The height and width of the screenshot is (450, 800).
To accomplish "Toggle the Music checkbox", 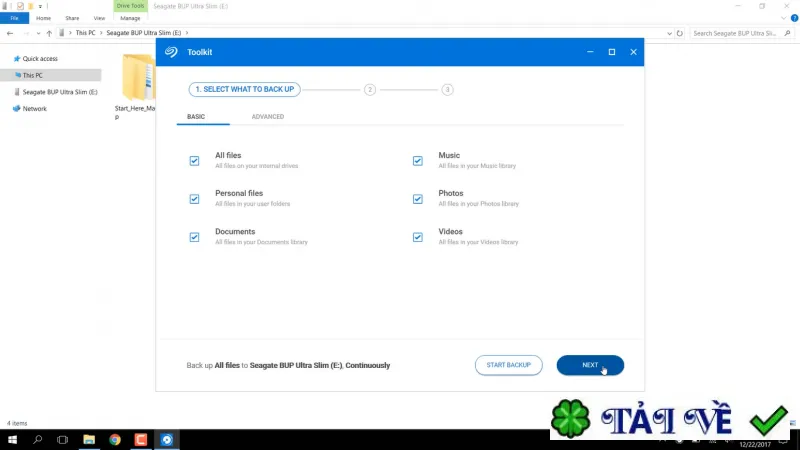I will tap(418, 161).
